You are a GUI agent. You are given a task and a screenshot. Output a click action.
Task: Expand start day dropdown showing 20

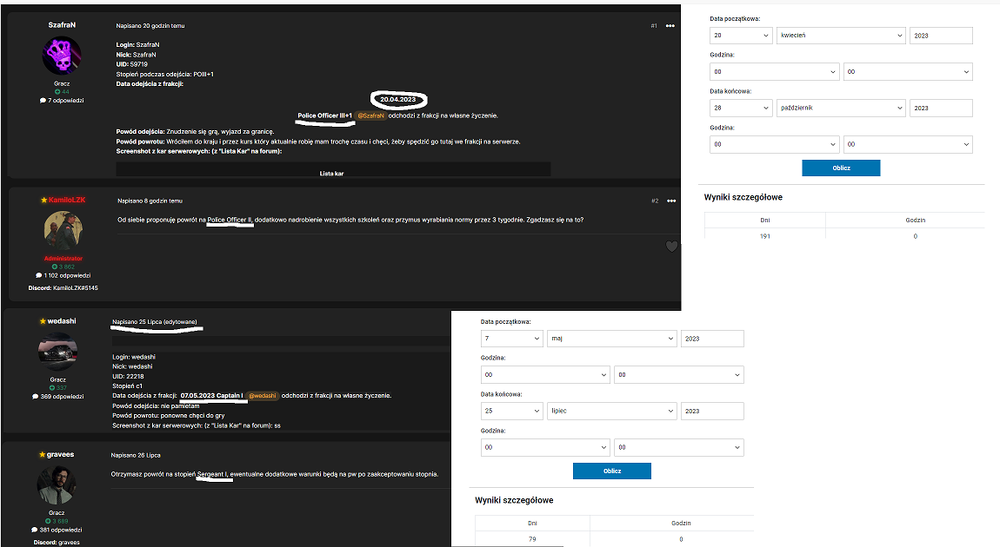click(x=741, y=36)
